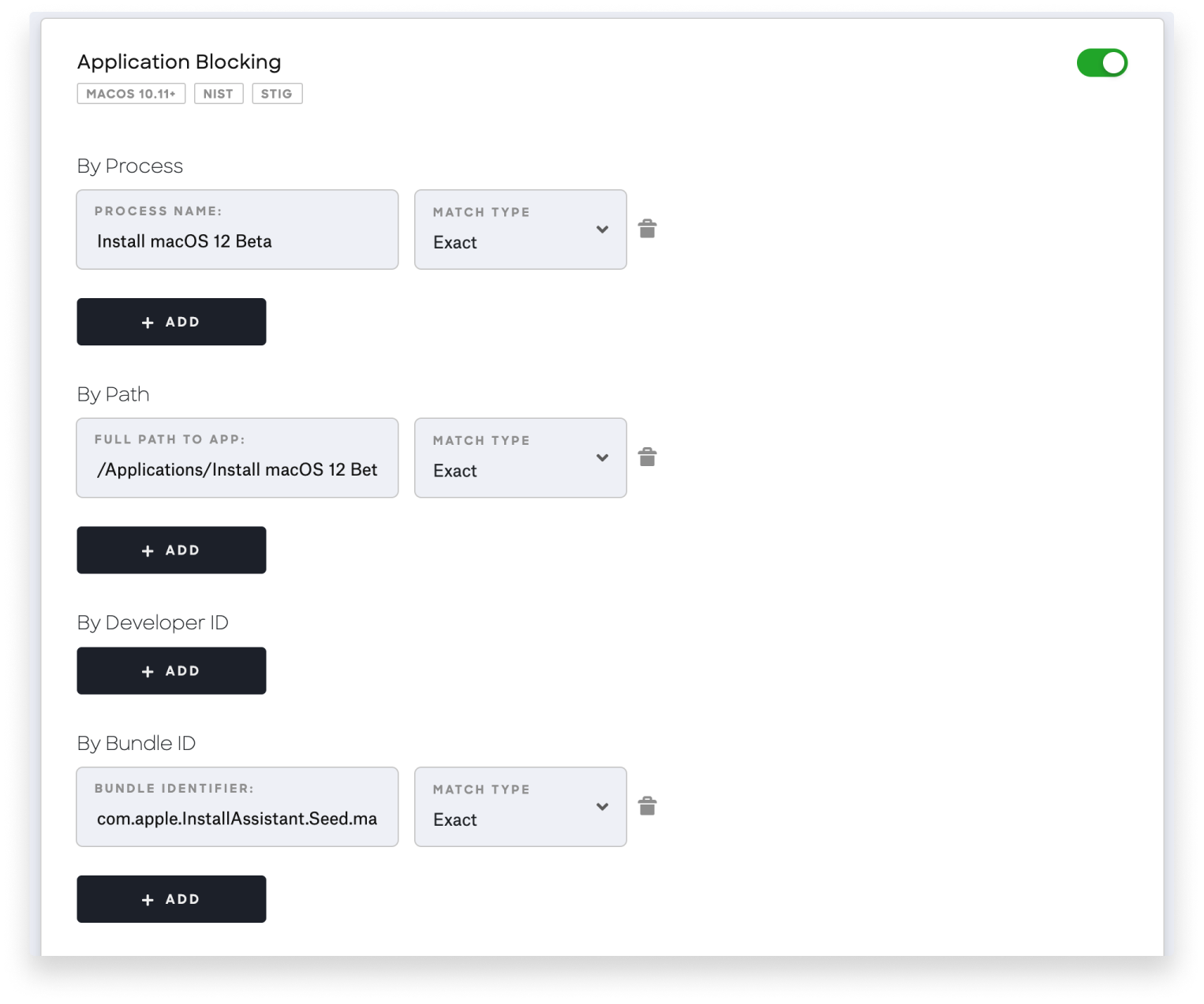Click the Process Name field containing 'Install macOS 12 Beta'
This screenshot has height=1004, width=1204.
pos(237,241)
